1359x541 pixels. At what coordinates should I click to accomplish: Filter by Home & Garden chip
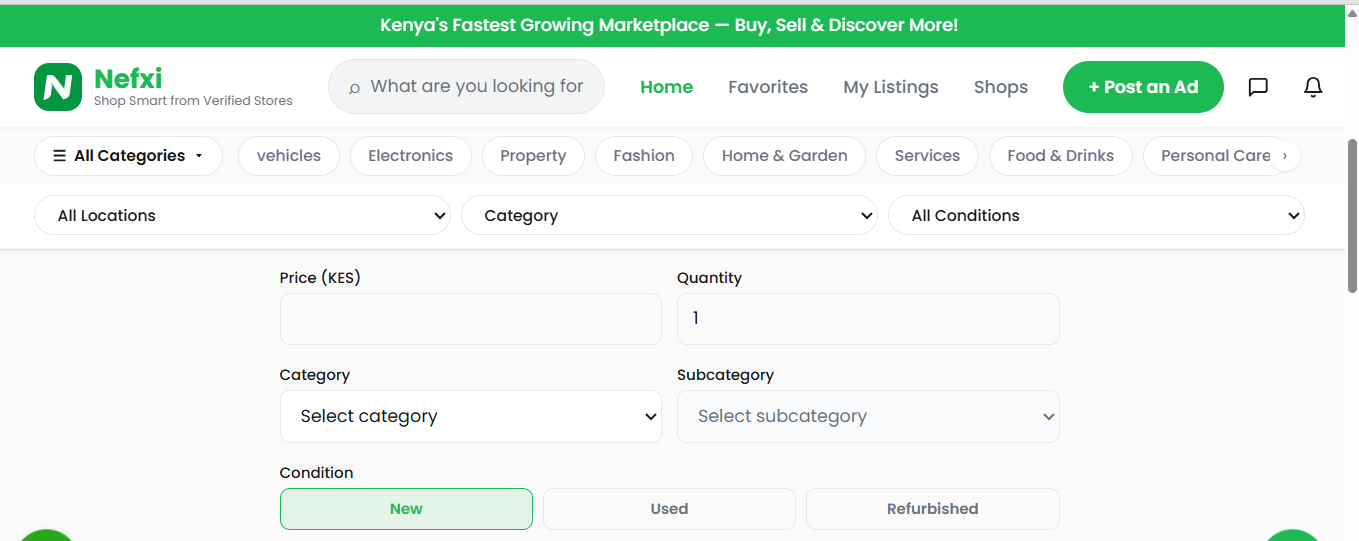[785, 156]
